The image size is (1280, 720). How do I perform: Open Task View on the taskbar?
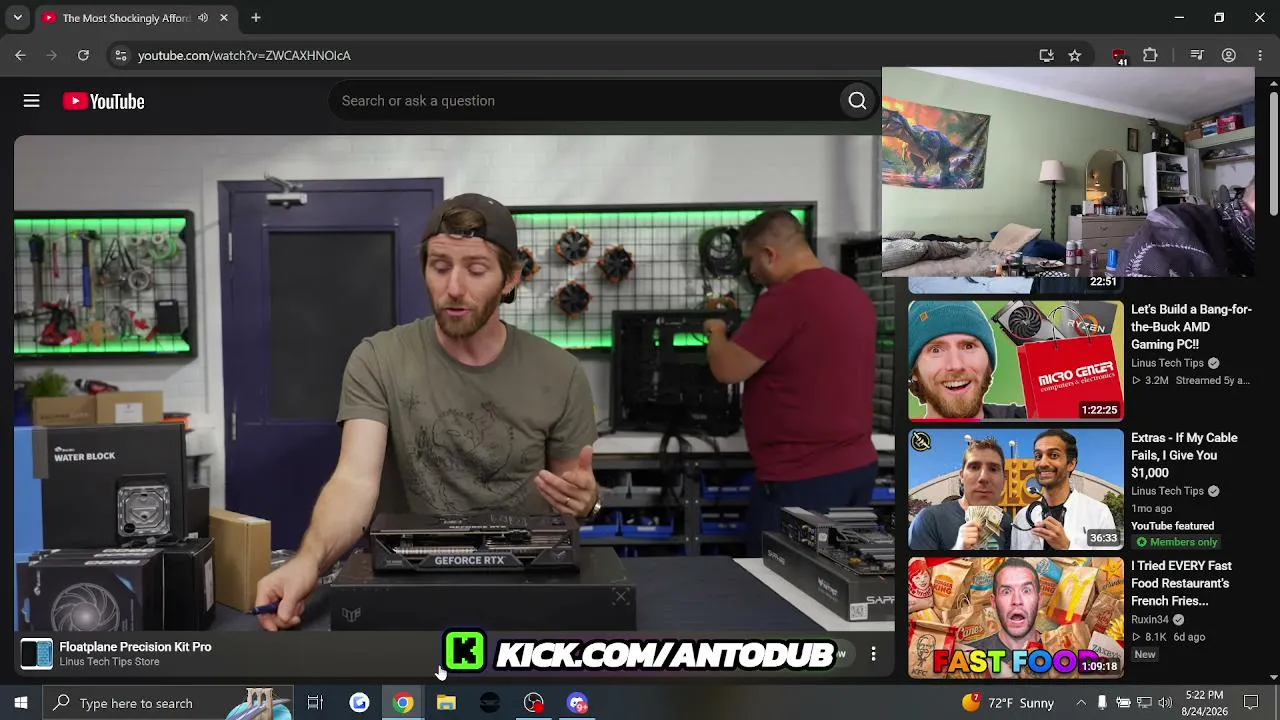pos(315,703)
